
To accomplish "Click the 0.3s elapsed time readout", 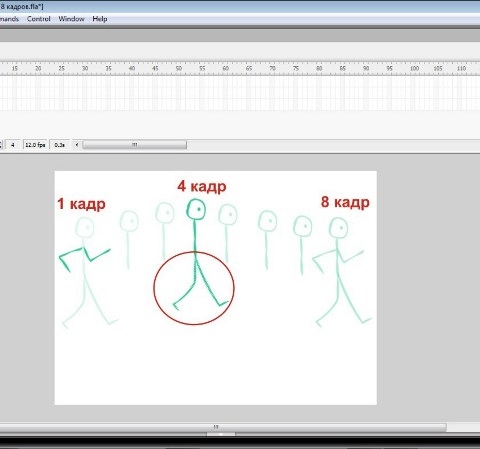I will [59, 145].
